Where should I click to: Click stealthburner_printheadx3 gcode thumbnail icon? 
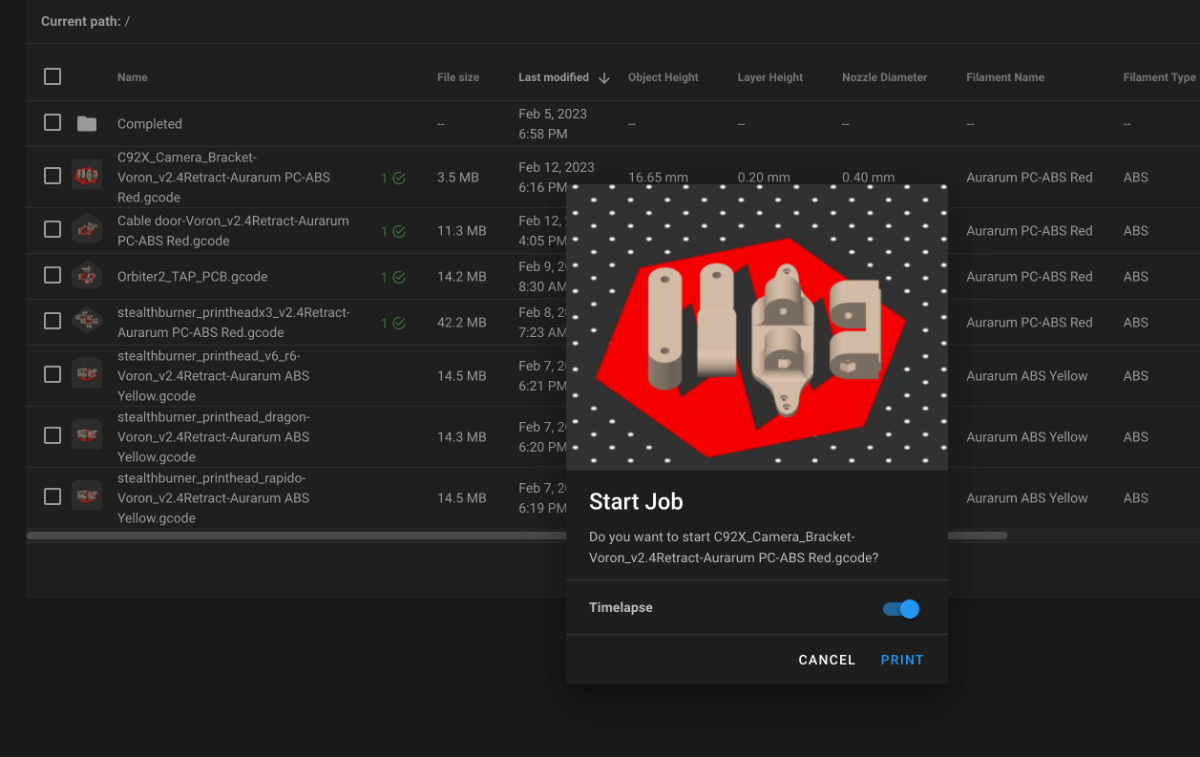(x=87, y=322)
